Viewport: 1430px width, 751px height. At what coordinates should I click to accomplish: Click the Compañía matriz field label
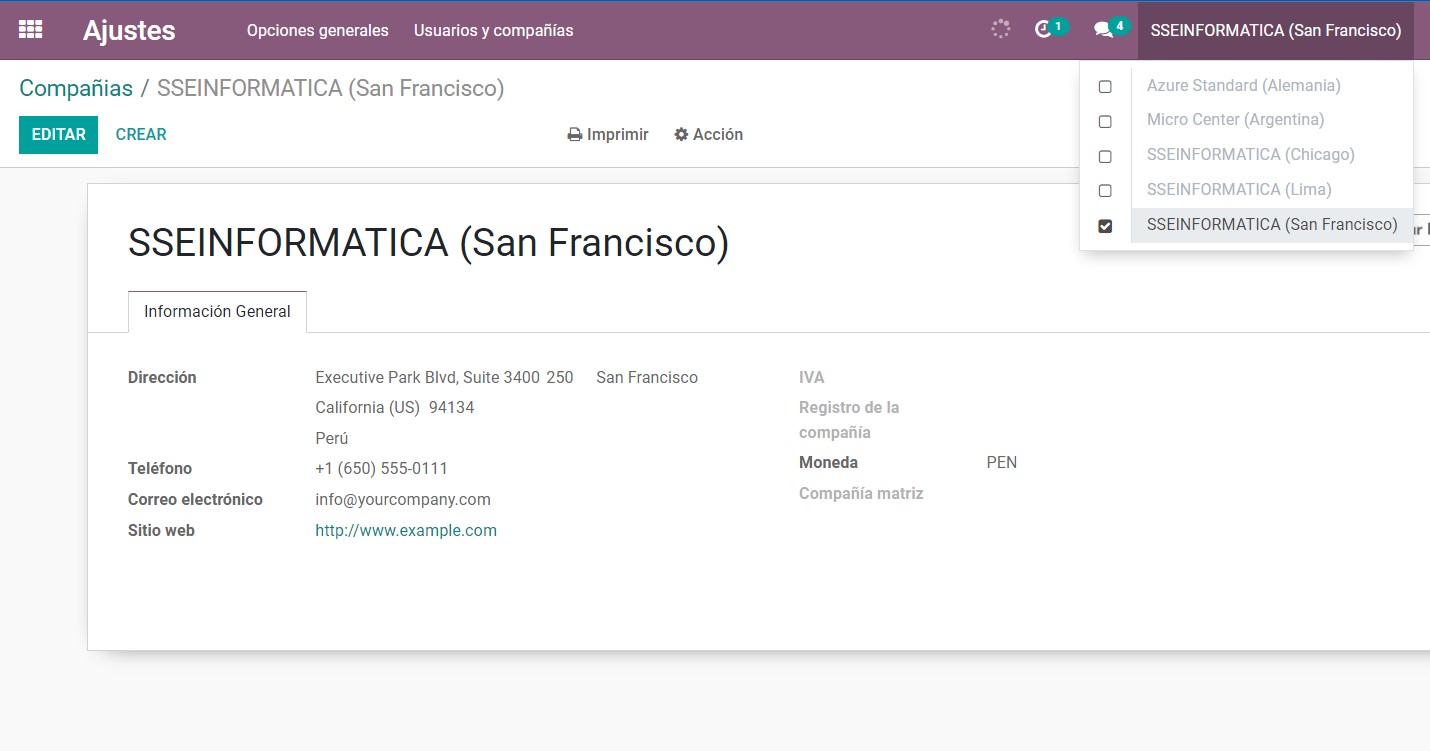tap(861, 493)
